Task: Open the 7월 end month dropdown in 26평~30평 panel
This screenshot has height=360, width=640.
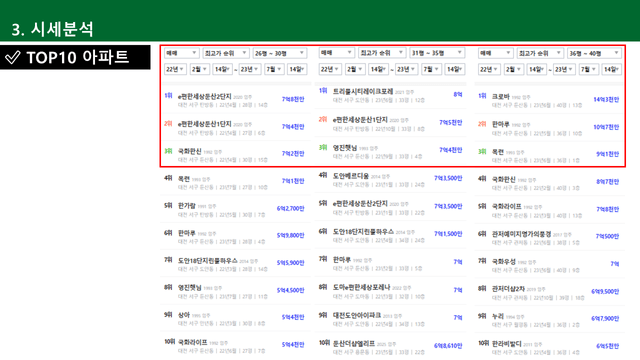Action: (x=274, y=69)
